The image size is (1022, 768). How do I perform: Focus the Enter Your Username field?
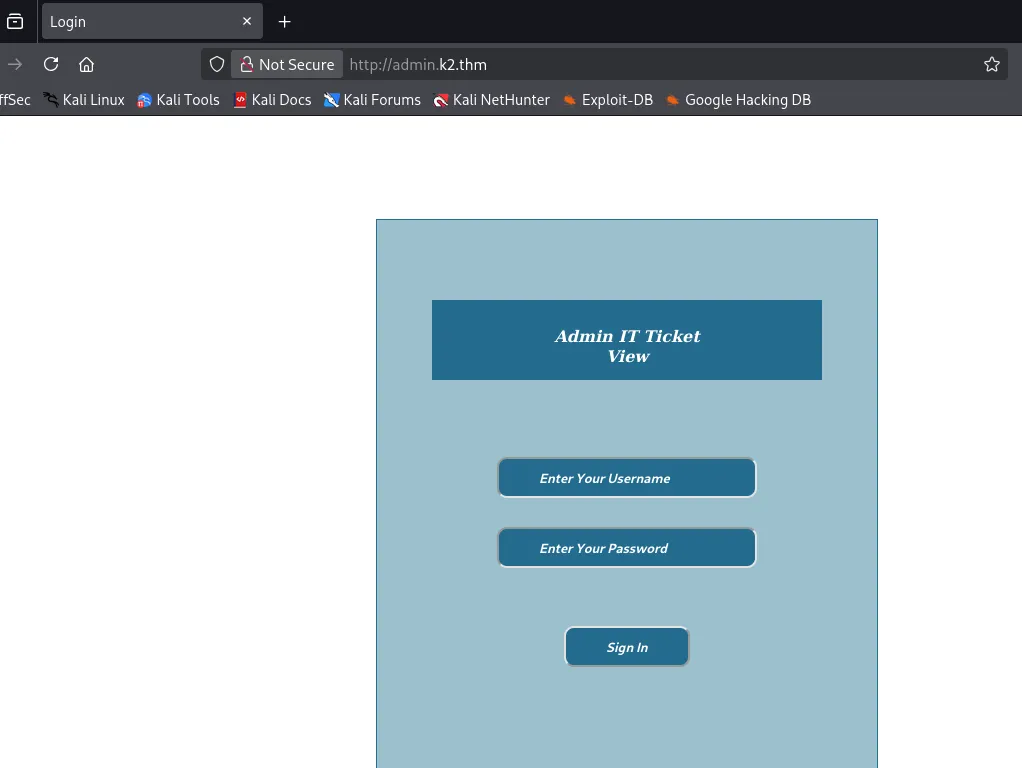coord(626,478)
